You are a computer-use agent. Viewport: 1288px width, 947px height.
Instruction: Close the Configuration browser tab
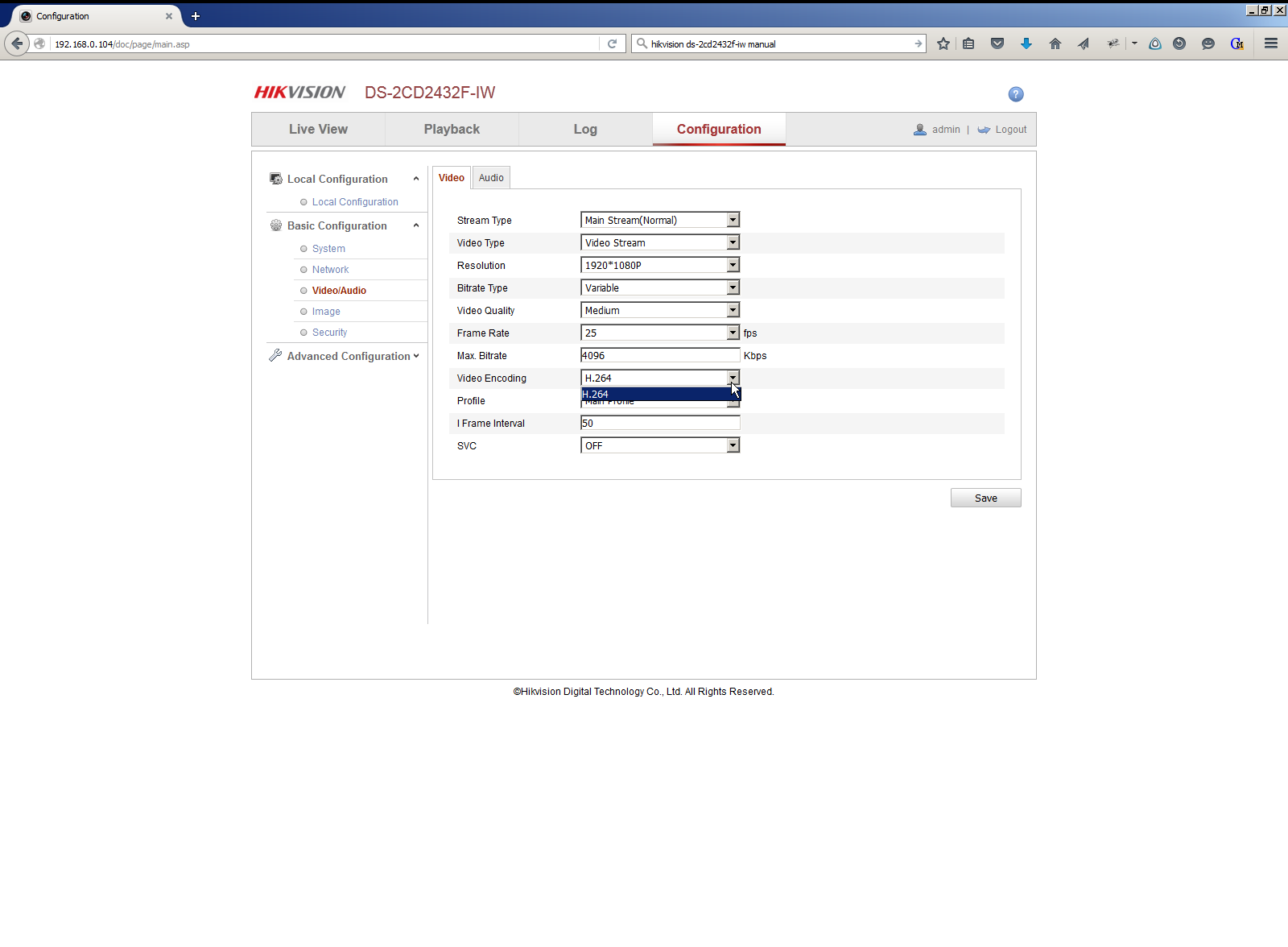tap(169, 16)
